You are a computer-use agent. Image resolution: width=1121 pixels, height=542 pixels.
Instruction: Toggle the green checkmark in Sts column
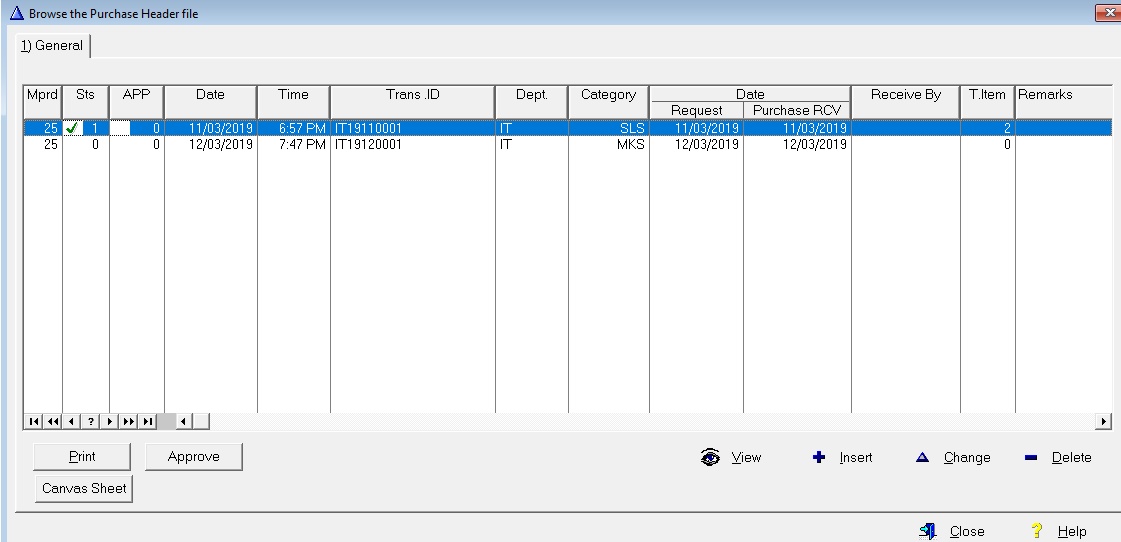click(x=72, y=128)
